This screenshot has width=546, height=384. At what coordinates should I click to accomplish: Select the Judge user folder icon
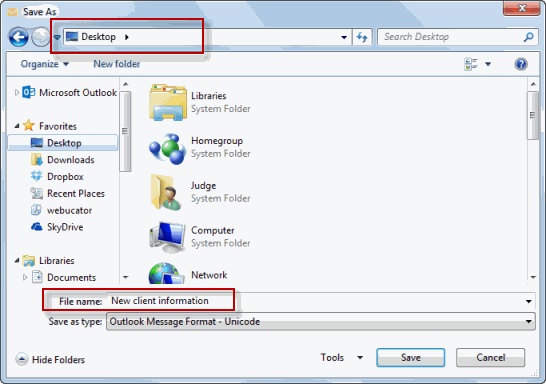point(166,193)
